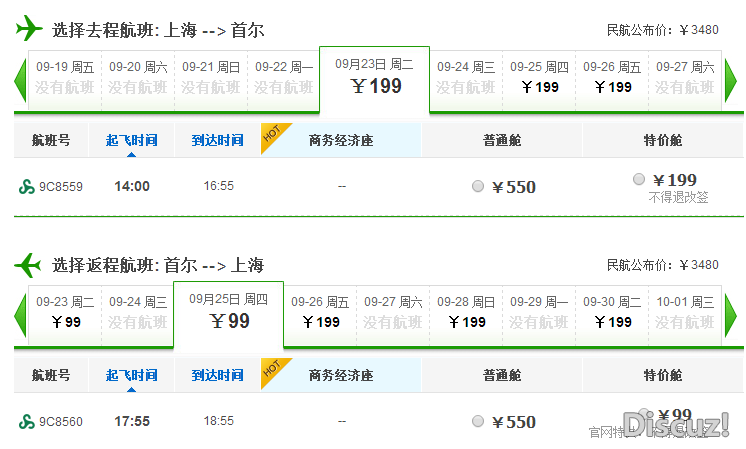Show earlier outbound dates with left green arrow
The width and height of the screenshot is (746, 449).
(x=20, y=81)
